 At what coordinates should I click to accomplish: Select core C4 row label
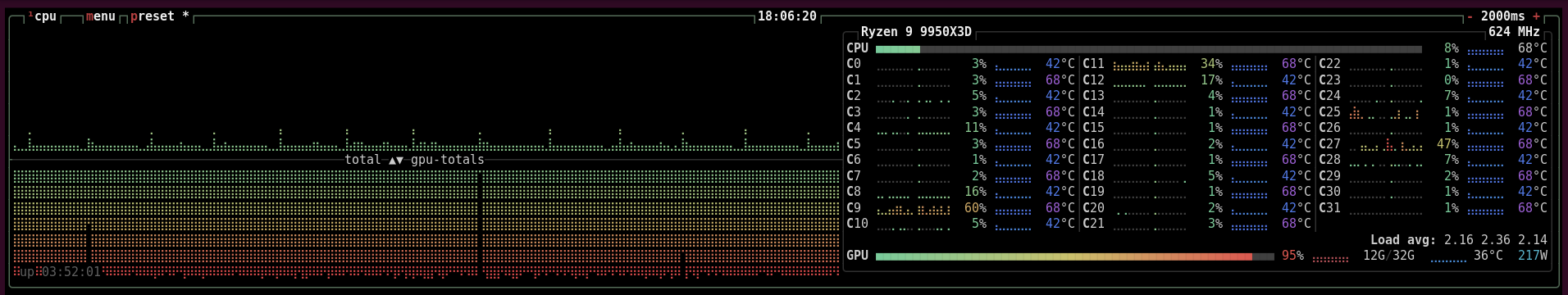(x=854, y=128)
